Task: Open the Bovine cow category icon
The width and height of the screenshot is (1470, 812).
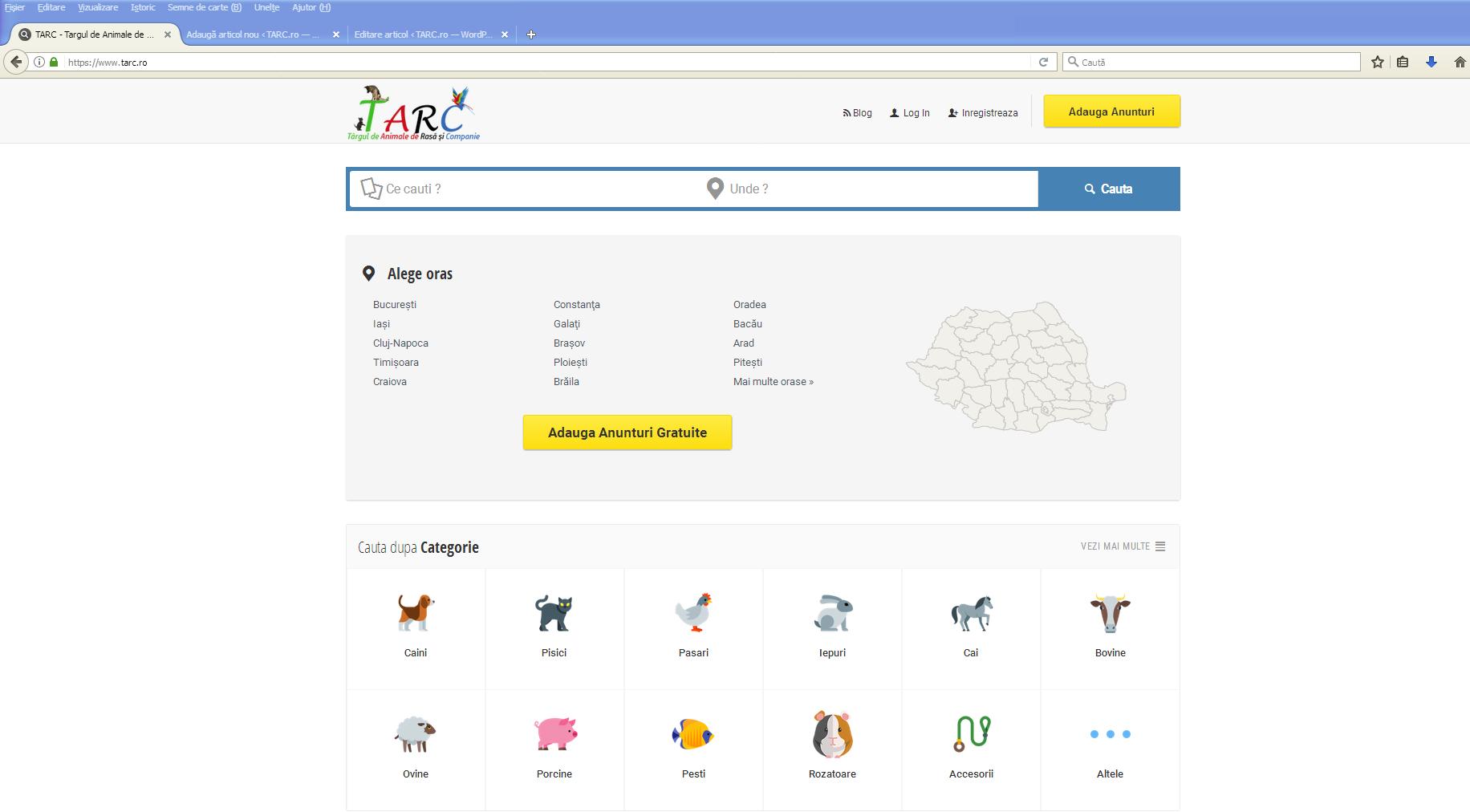Action: [x=1110, y=613]
